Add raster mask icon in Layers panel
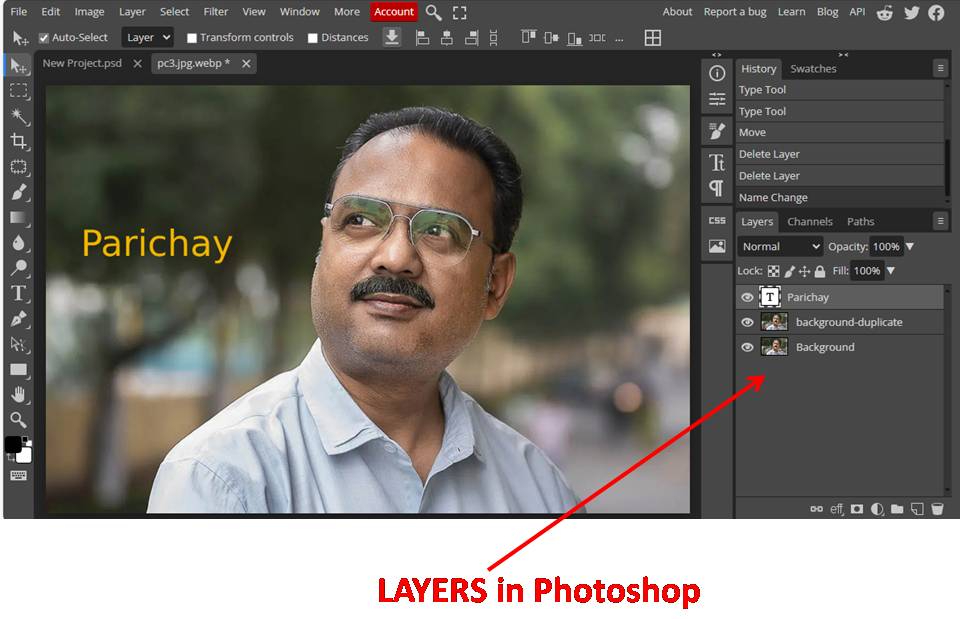The height and width of the screenshot is (619, 960). click(x=857, y=509)
